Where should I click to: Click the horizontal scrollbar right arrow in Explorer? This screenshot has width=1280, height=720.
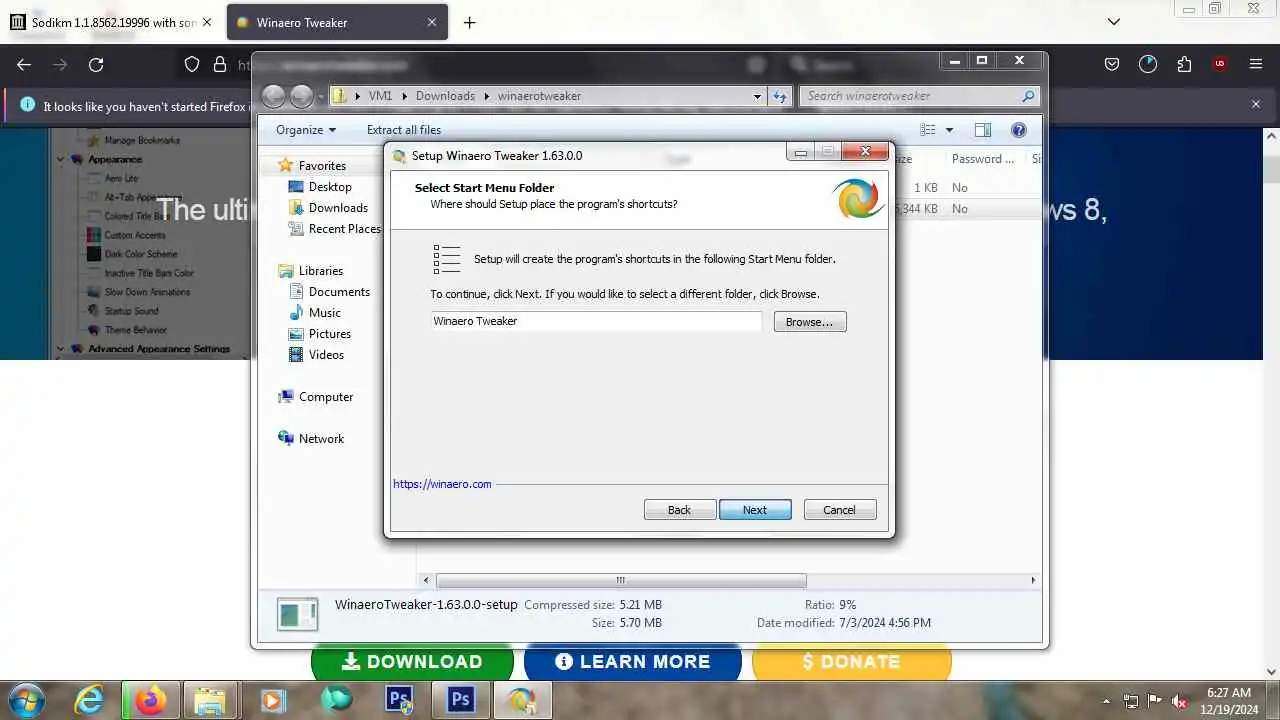(1033, 580)
